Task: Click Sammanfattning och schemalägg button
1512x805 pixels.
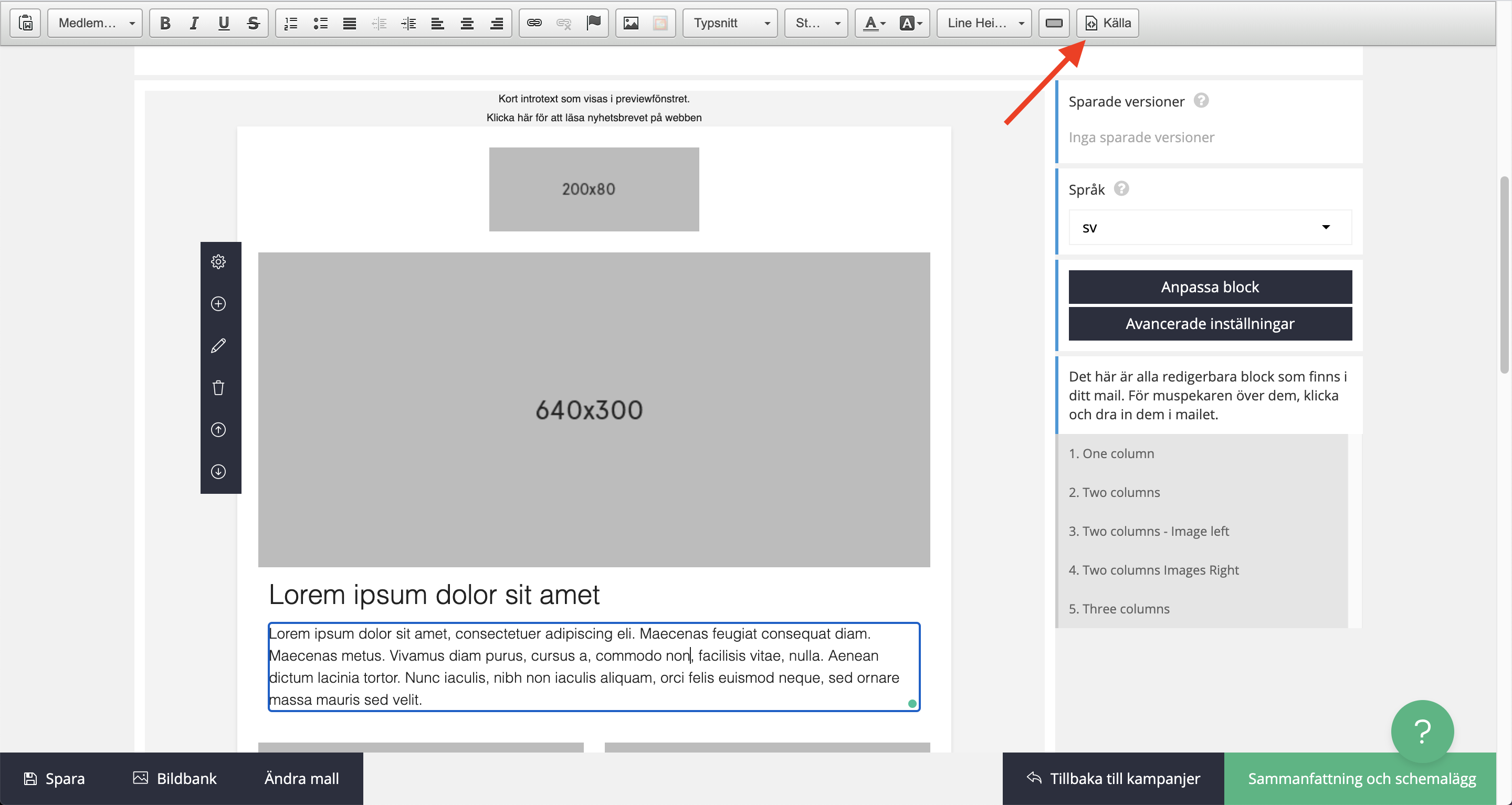Action: tap(1361, 778)
